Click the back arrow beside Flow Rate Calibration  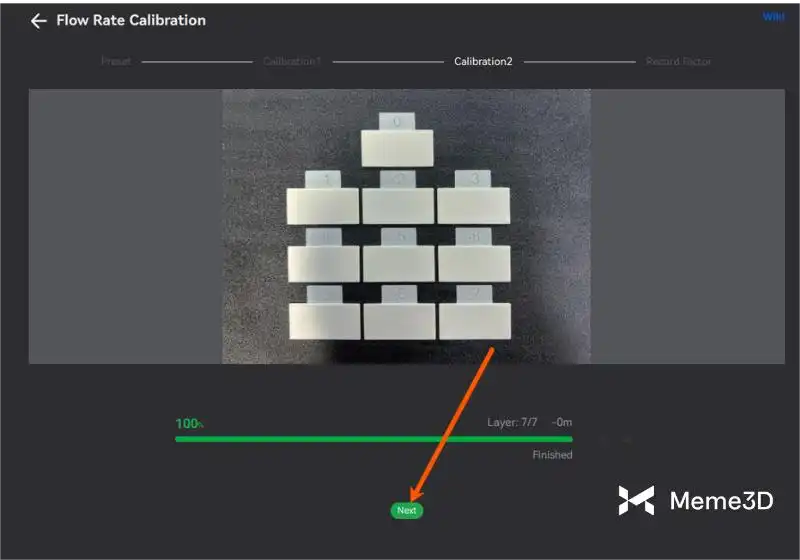pyautogui.click(x=39, y=21)
